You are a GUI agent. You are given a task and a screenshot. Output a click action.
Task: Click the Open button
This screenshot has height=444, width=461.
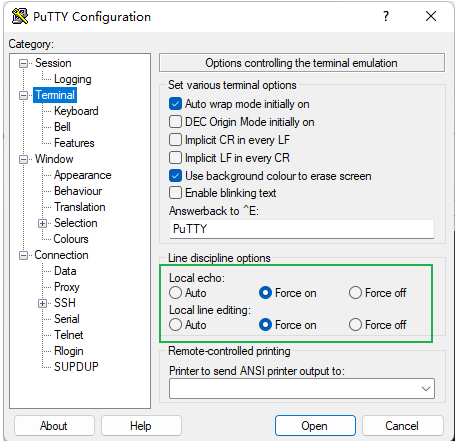pyautogui.click(x=315, y=426)
